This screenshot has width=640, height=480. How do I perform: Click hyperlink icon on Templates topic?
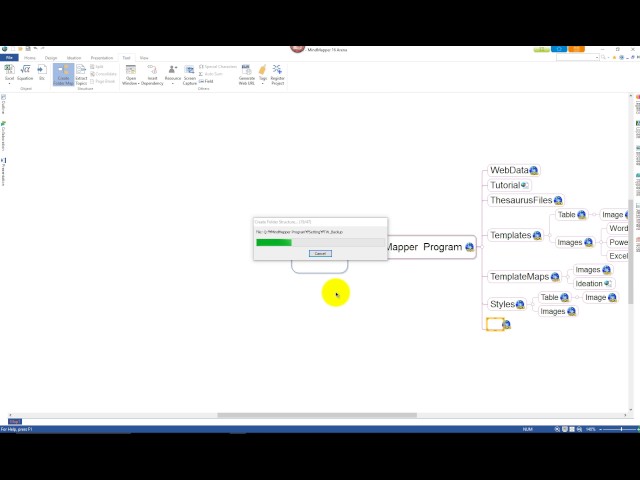[x=537, y=236]
